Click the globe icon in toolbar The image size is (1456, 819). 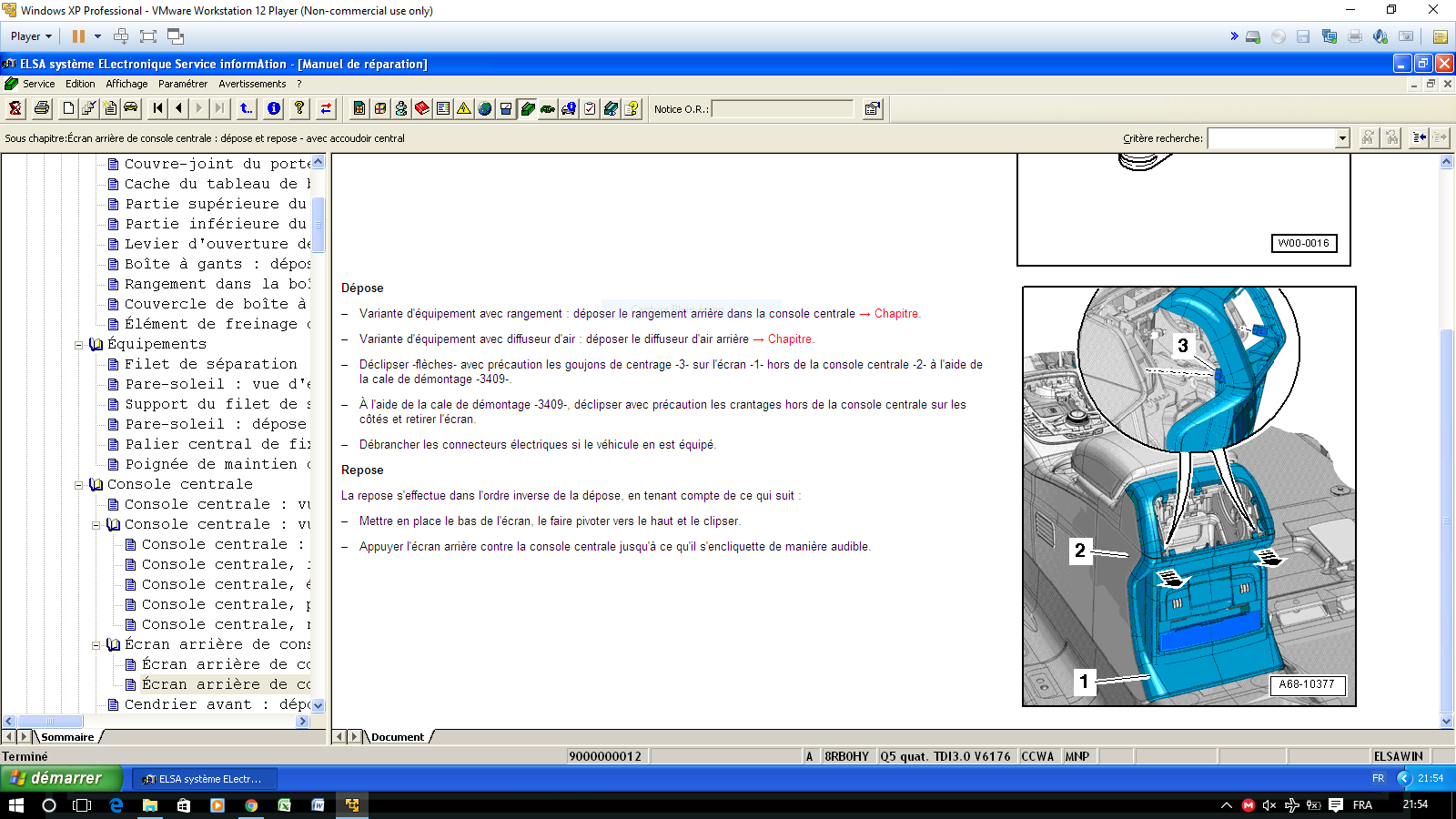pos(485,108)
